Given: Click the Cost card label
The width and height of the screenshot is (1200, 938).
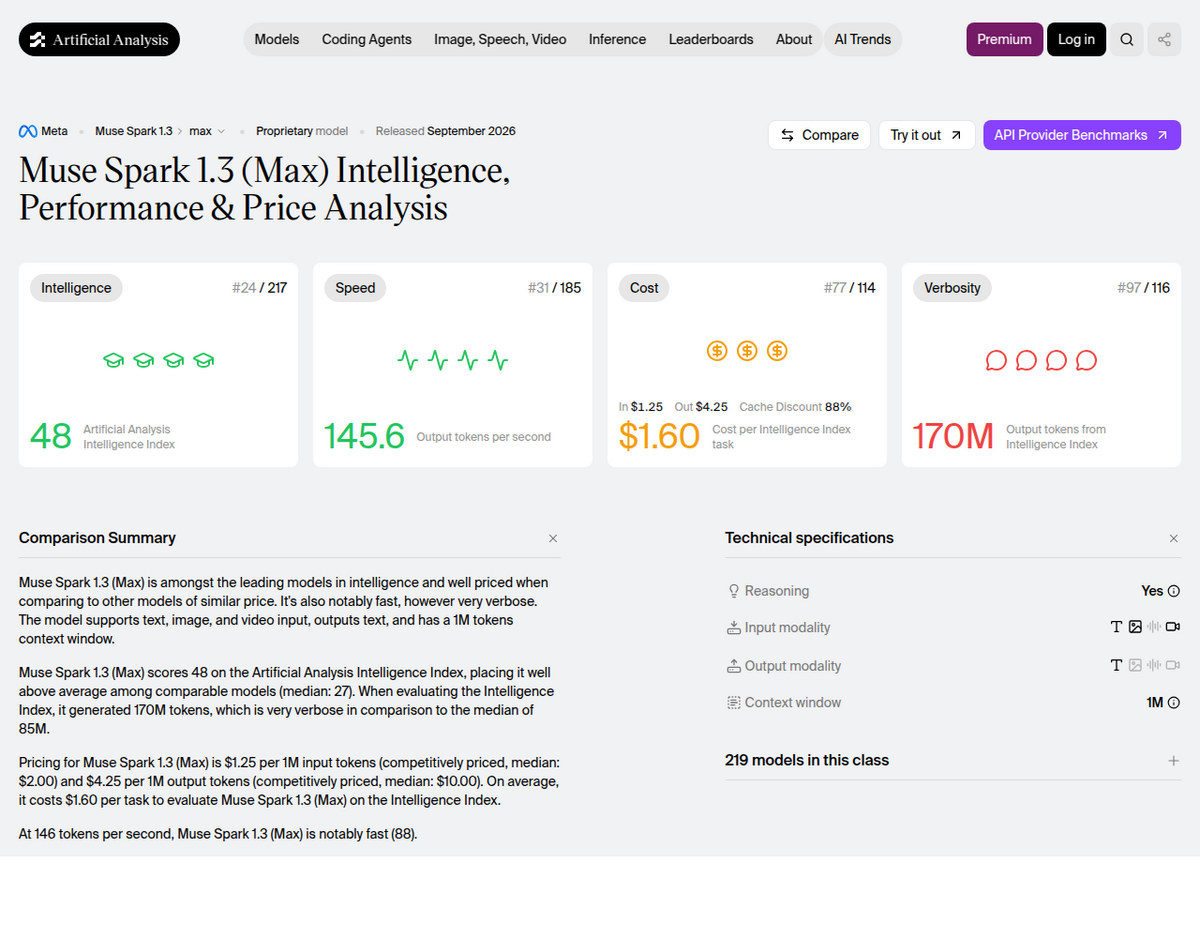Looking at the screenshot, I should [x=644, y=288].
